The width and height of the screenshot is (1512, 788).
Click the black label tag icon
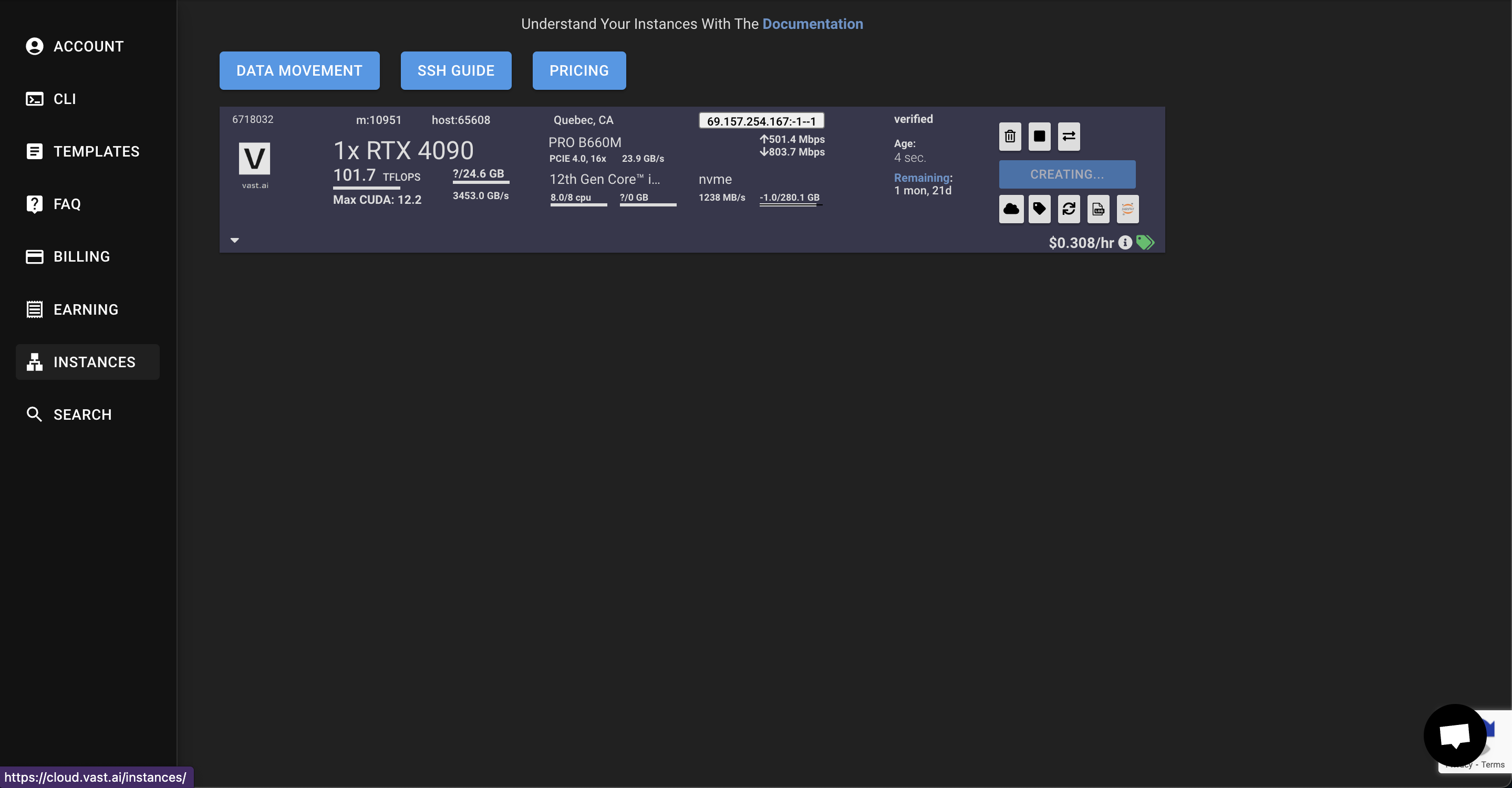click(1040, 209)
